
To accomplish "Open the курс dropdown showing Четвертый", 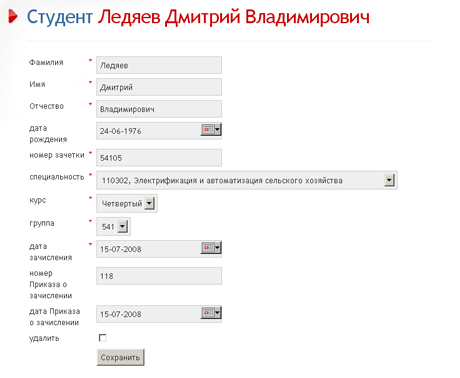I will pyautogui.click(x=150, y=203).
